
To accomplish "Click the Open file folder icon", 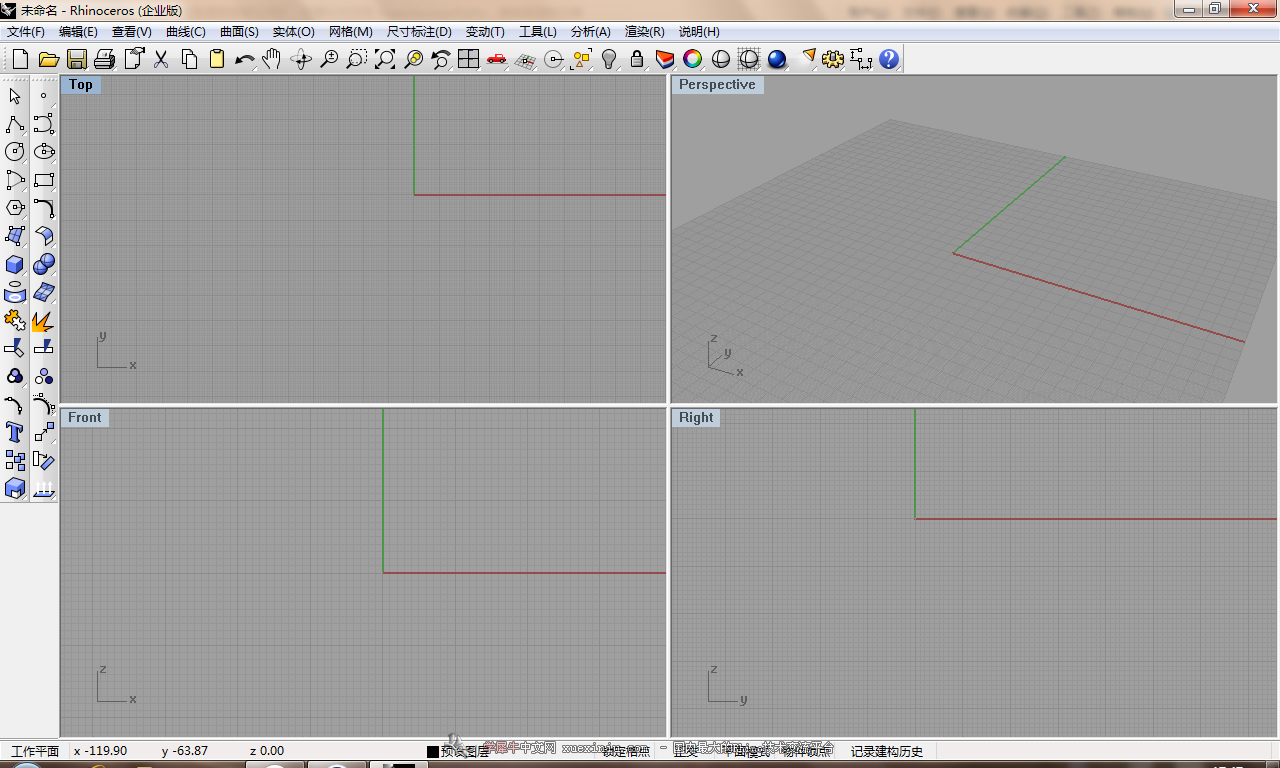I will pyautogui.click(x=48, y=59).
